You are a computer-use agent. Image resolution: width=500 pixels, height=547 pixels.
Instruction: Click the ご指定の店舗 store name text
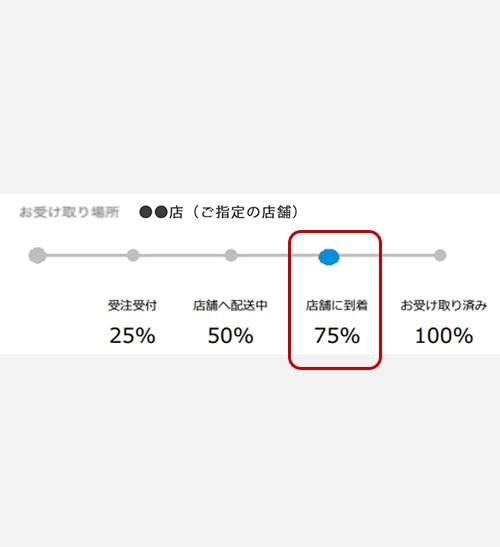coord(246,212)
